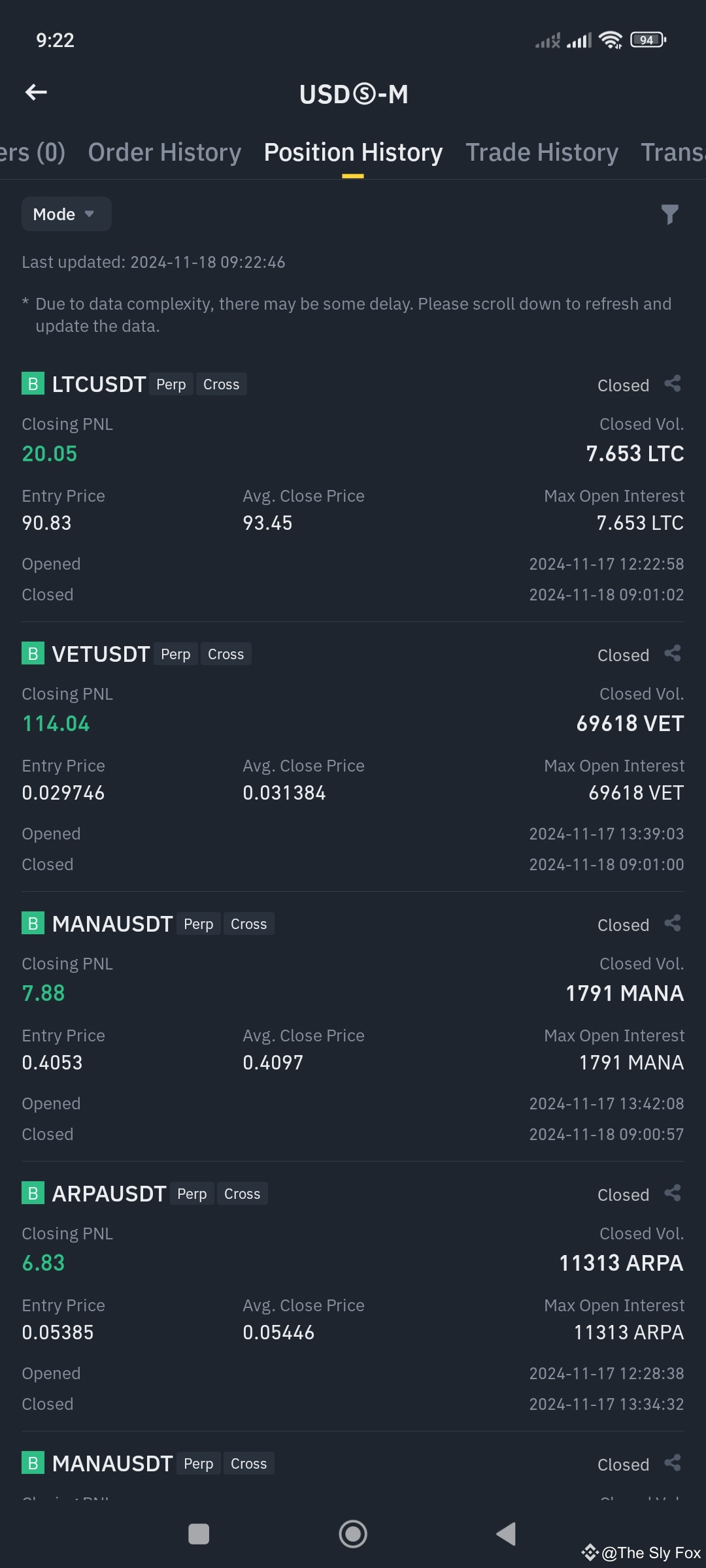
Task: Open the filter funnel icon
Action: point(669,214)
